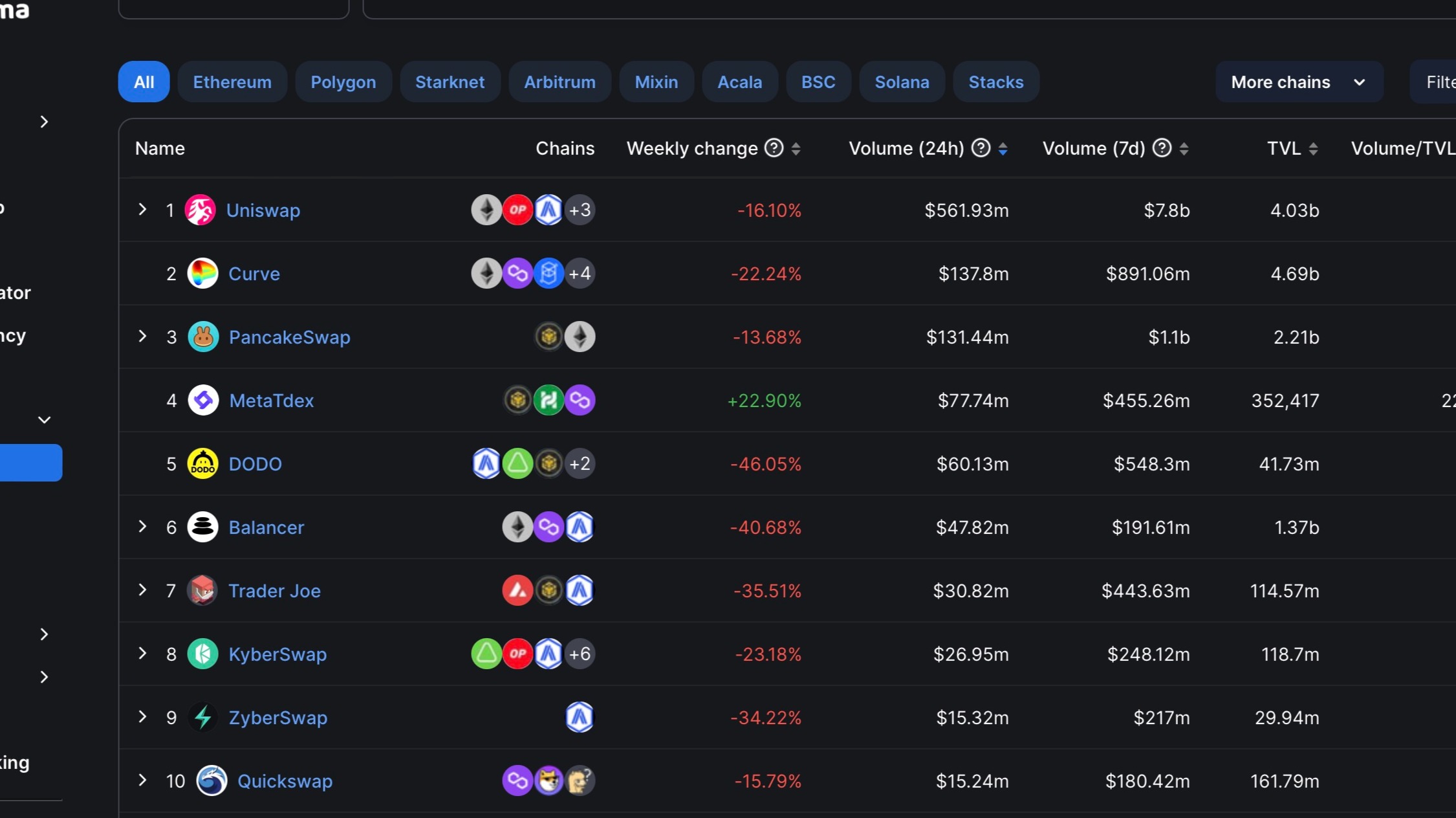
Task: Open the MetaTdex protocol link
Action: (x=272, y=401)
